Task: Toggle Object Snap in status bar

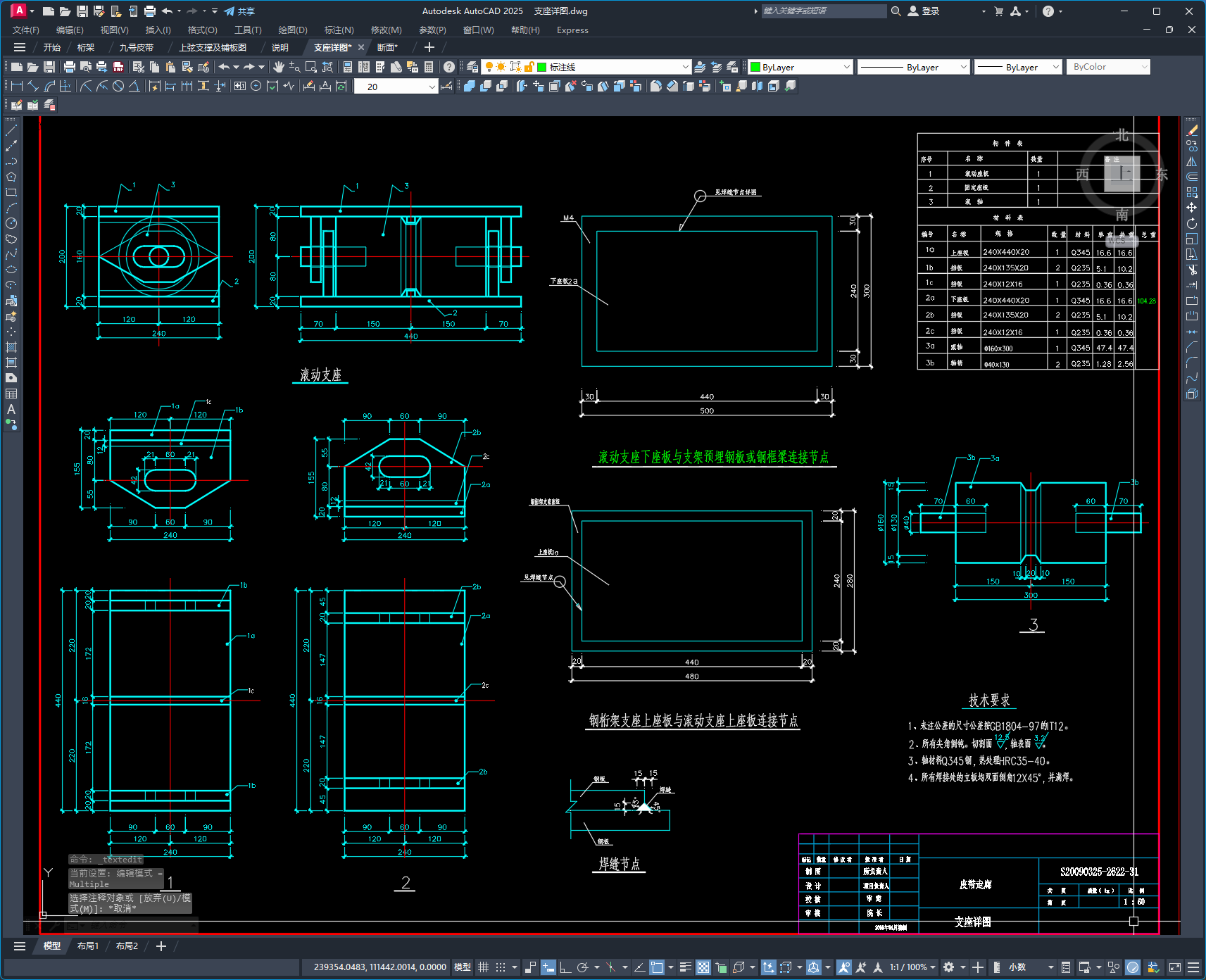Action: point(657,967)
